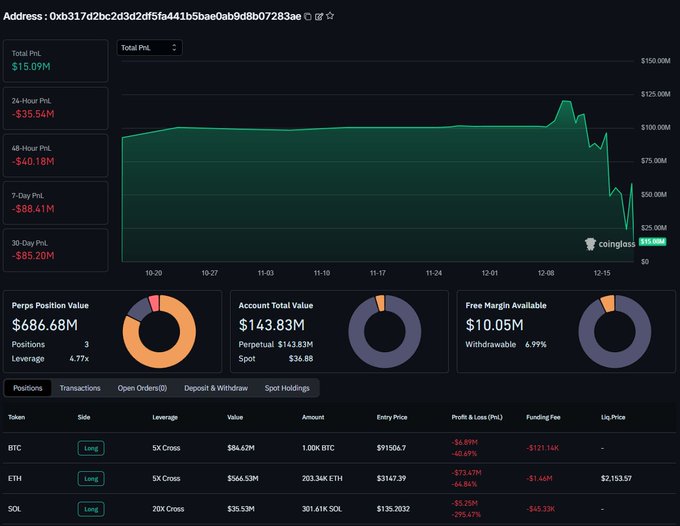Click the Long badge on the BTC row
Image resolution: width=680 pixels, height=526 pixels.
tap(91, 448)
